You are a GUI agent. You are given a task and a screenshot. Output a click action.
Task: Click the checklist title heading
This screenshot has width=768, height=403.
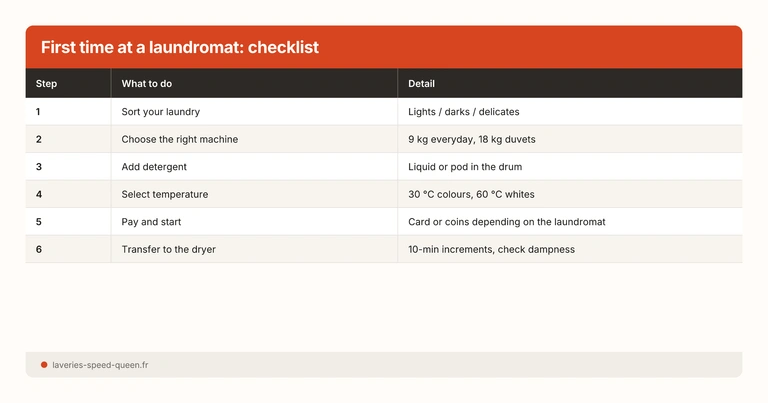[x=180, y=47]
